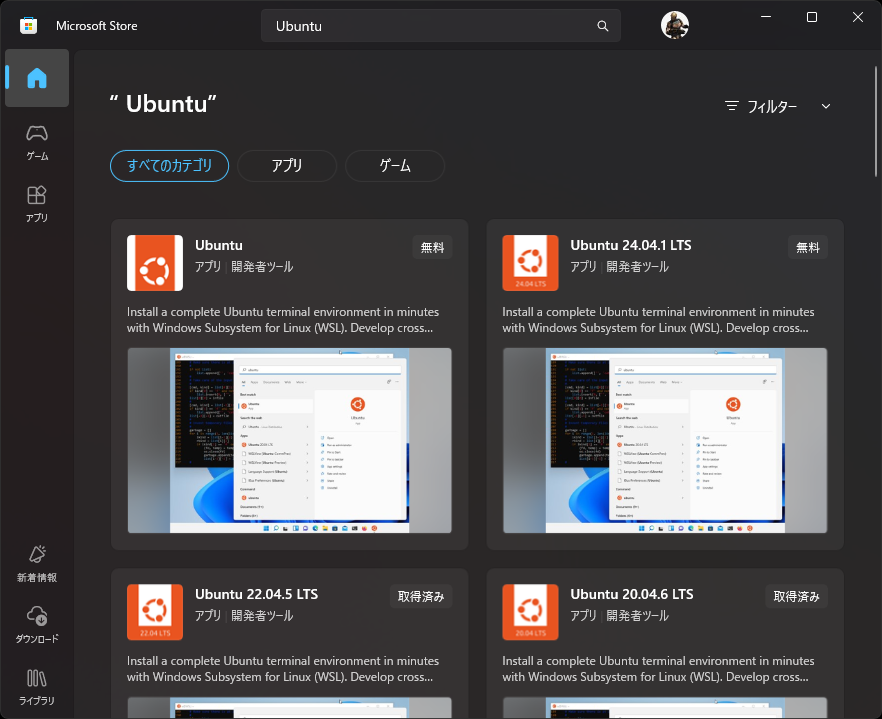Click the search magnifier icon
The height and width of the screenshot is (719, 882).
602,26
